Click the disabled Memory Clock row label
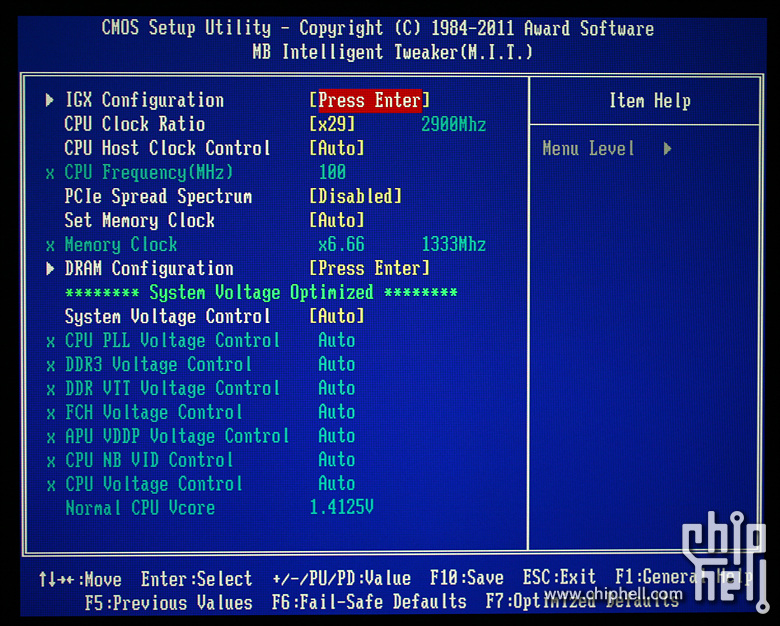This screenshot has height=626, width=780. pyautogui.click(x=121, y=245)
